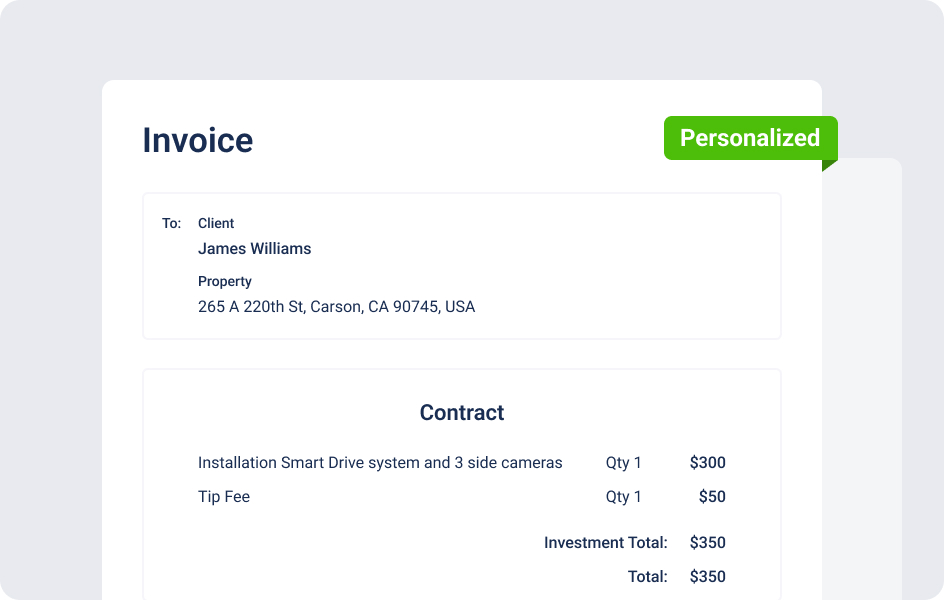Click the Invoice heading
The height and width of the screenshot is (600, 944).
[197, 140]
